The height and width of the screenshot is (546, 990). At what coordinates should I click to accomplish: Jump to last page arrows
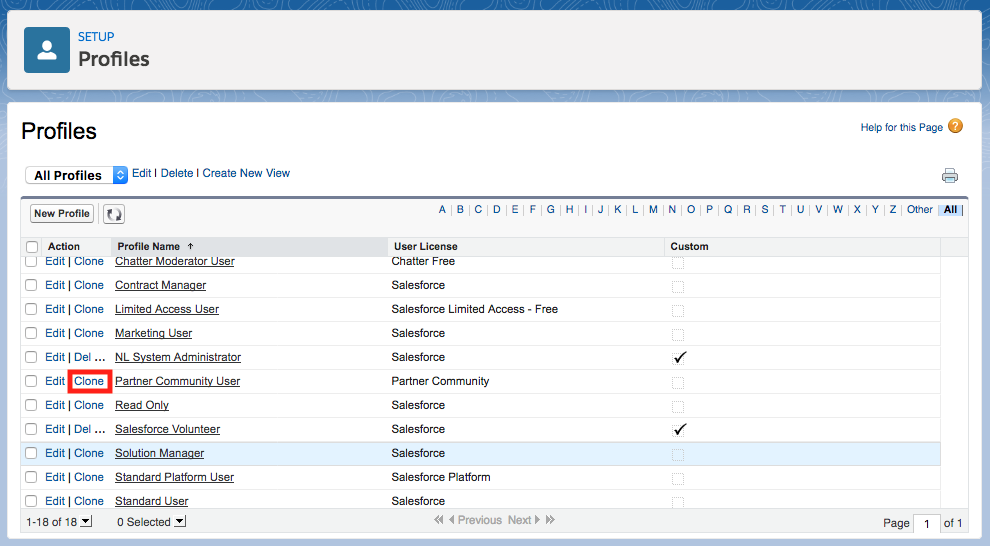pos(550,520)
